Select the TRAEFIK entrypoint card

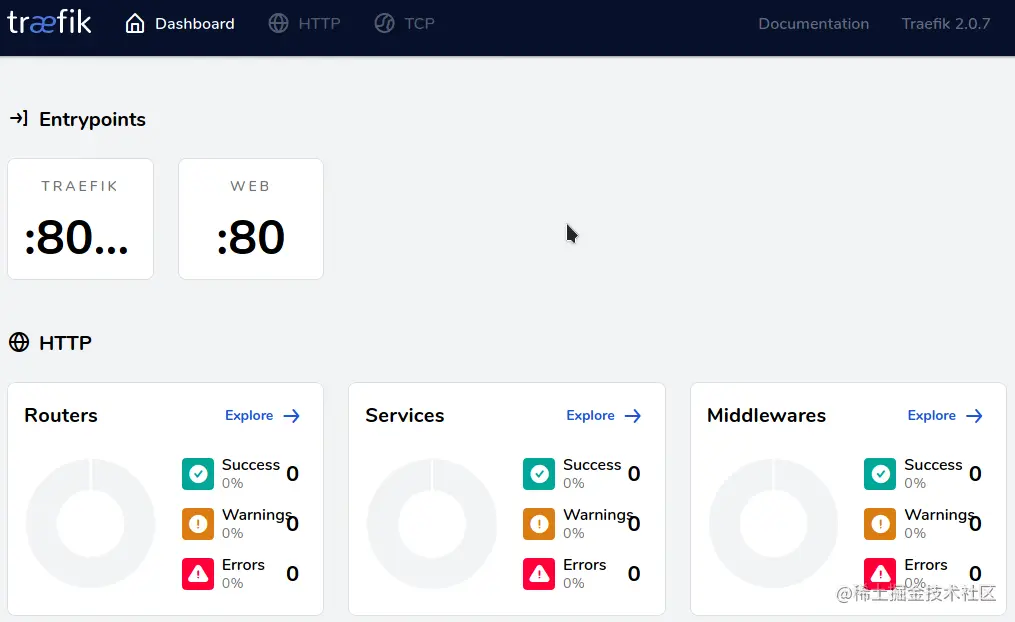(x=80, y=219)
